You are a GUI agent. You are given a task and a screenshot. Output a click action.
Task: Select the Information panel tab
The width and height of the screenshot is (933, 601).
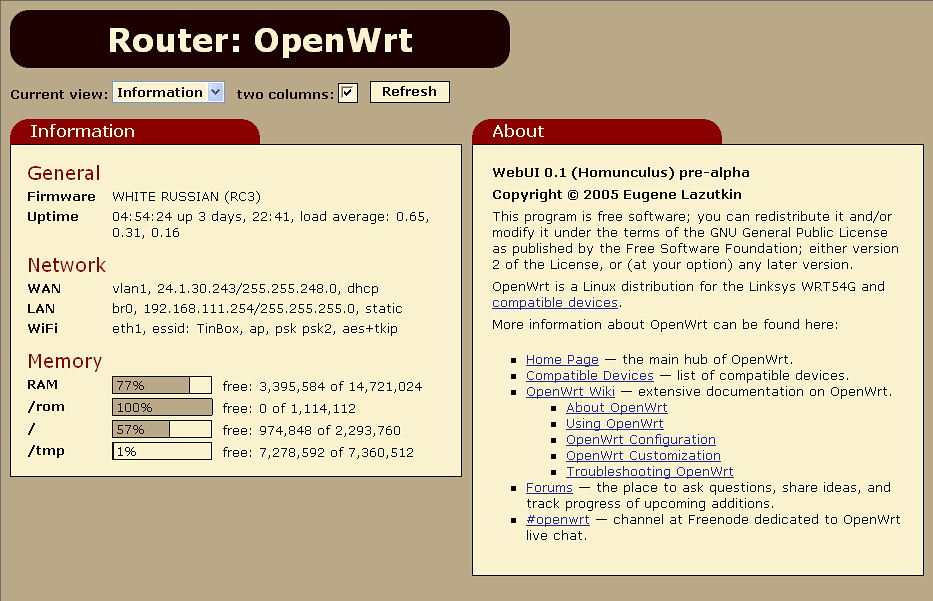pyautogui.click(x=135, y=132)
